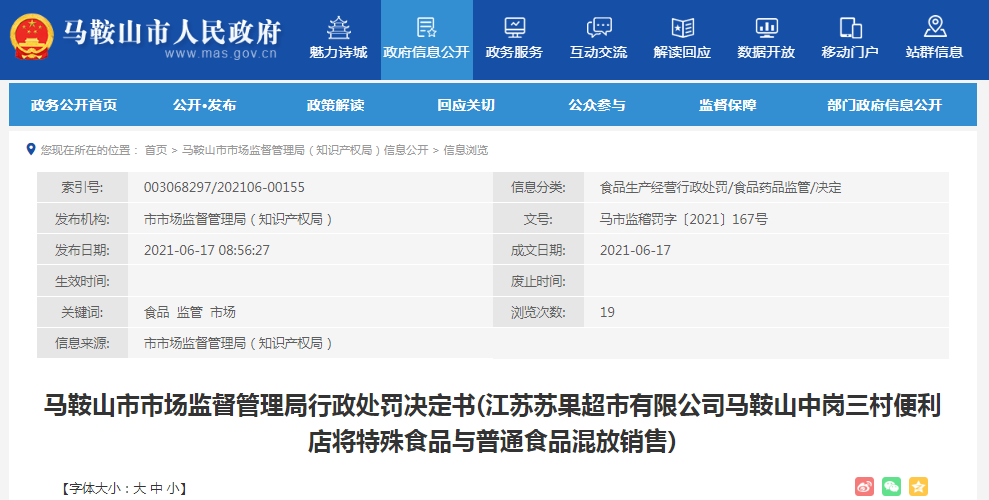
Task: Open 数据开放 chart icon
Action: (766, 27)
